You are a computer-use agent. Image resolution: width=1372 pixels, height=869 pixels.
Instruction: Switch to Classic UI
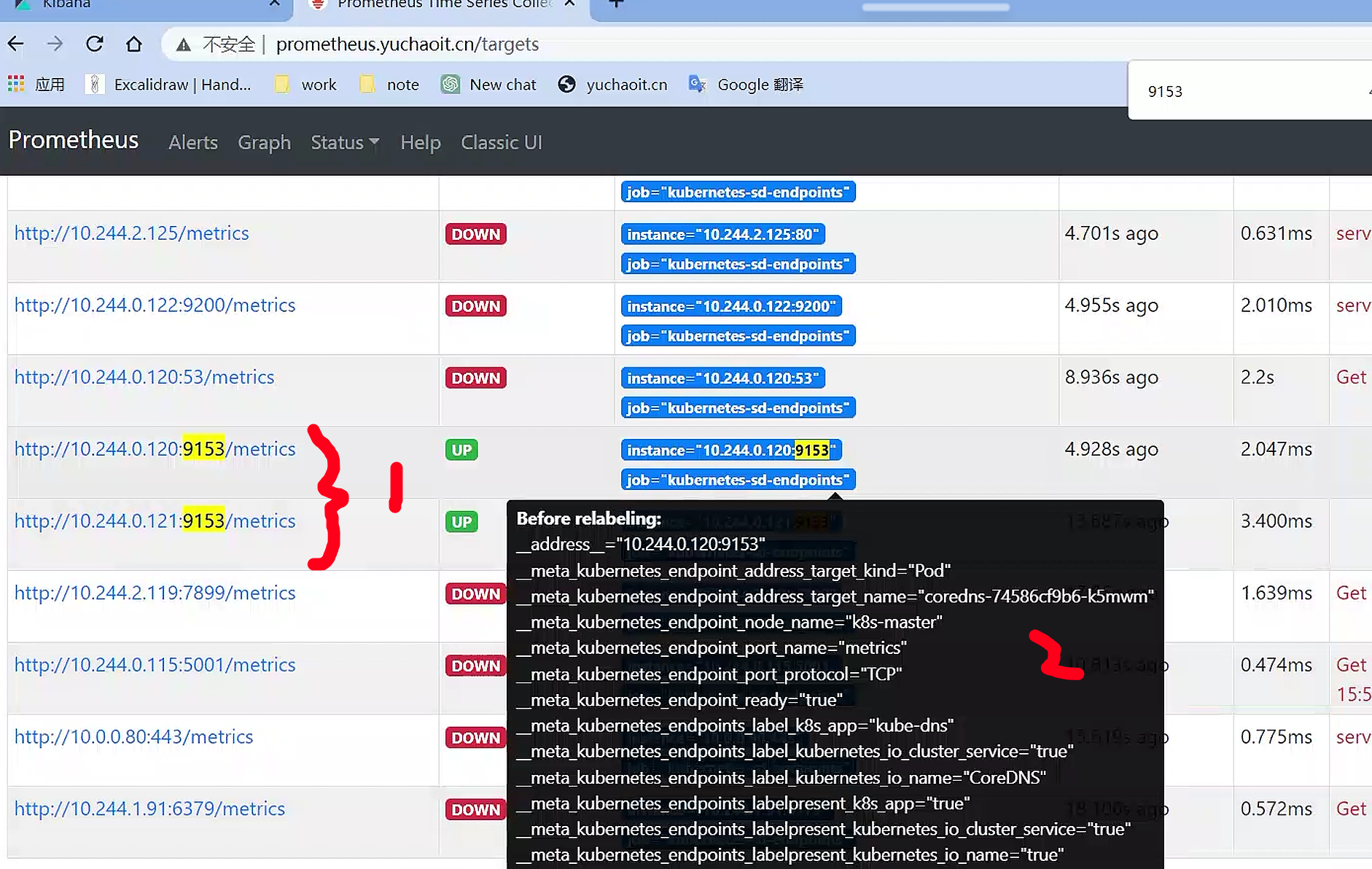[502, 143]
